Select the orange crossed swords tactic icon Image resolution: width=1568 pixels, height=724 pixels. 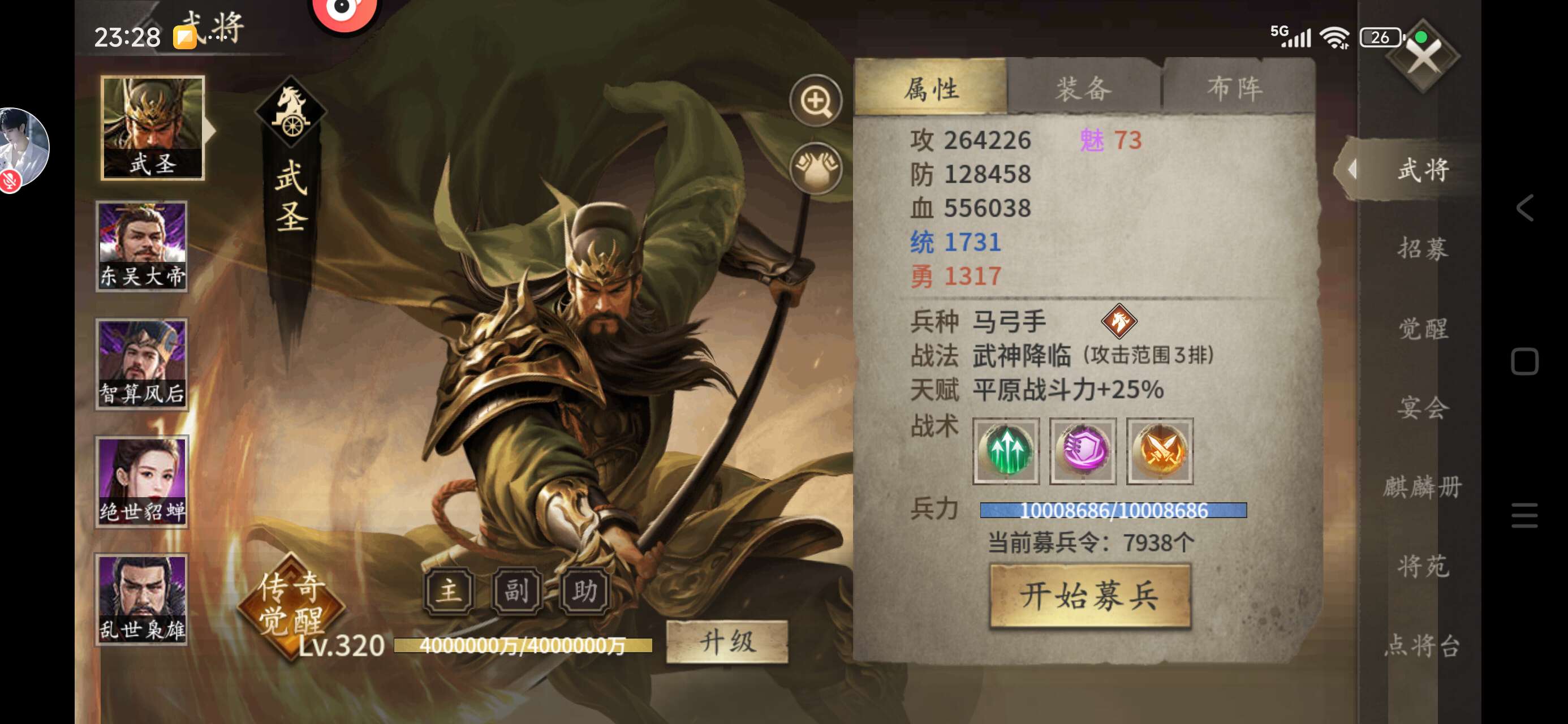click(x=1160, y=451)
